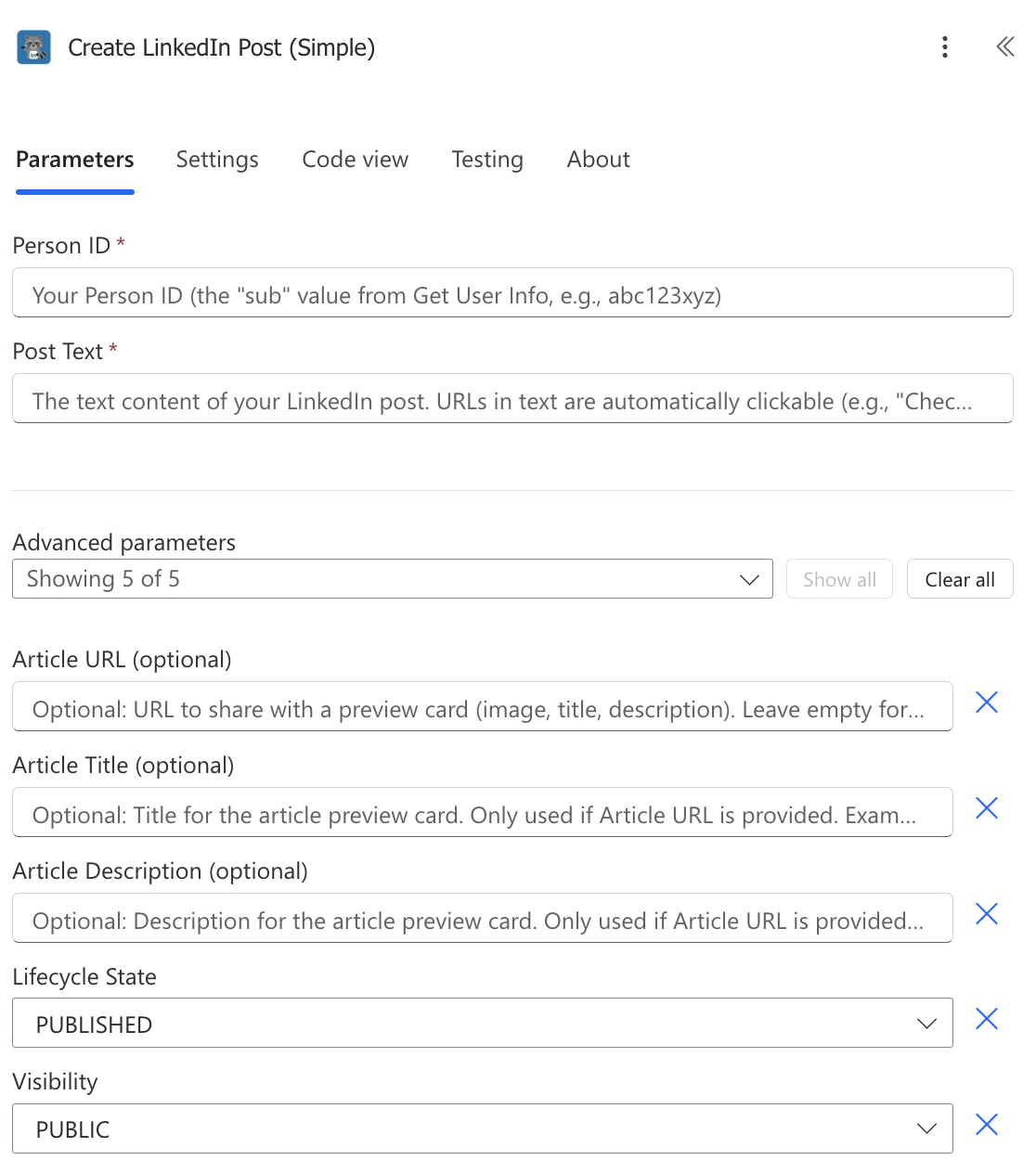
Task: Remove the Article Description parameter
Action: pos(987,914)
